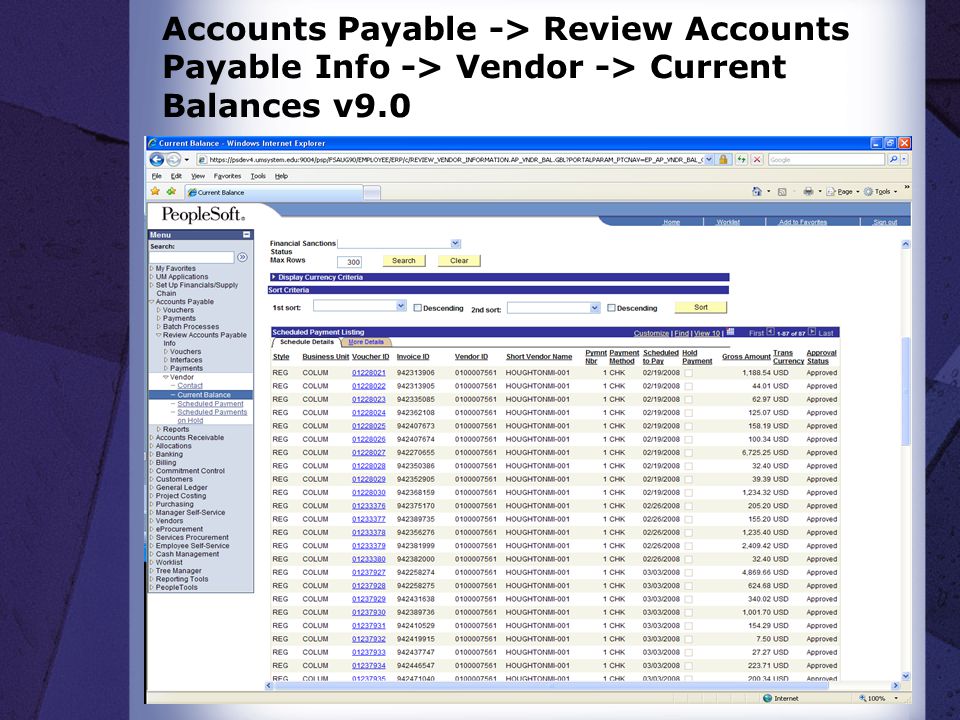Viewport: 960px width, 720px height.
Task: Click the address bar security lock icon
Action: 723,160
